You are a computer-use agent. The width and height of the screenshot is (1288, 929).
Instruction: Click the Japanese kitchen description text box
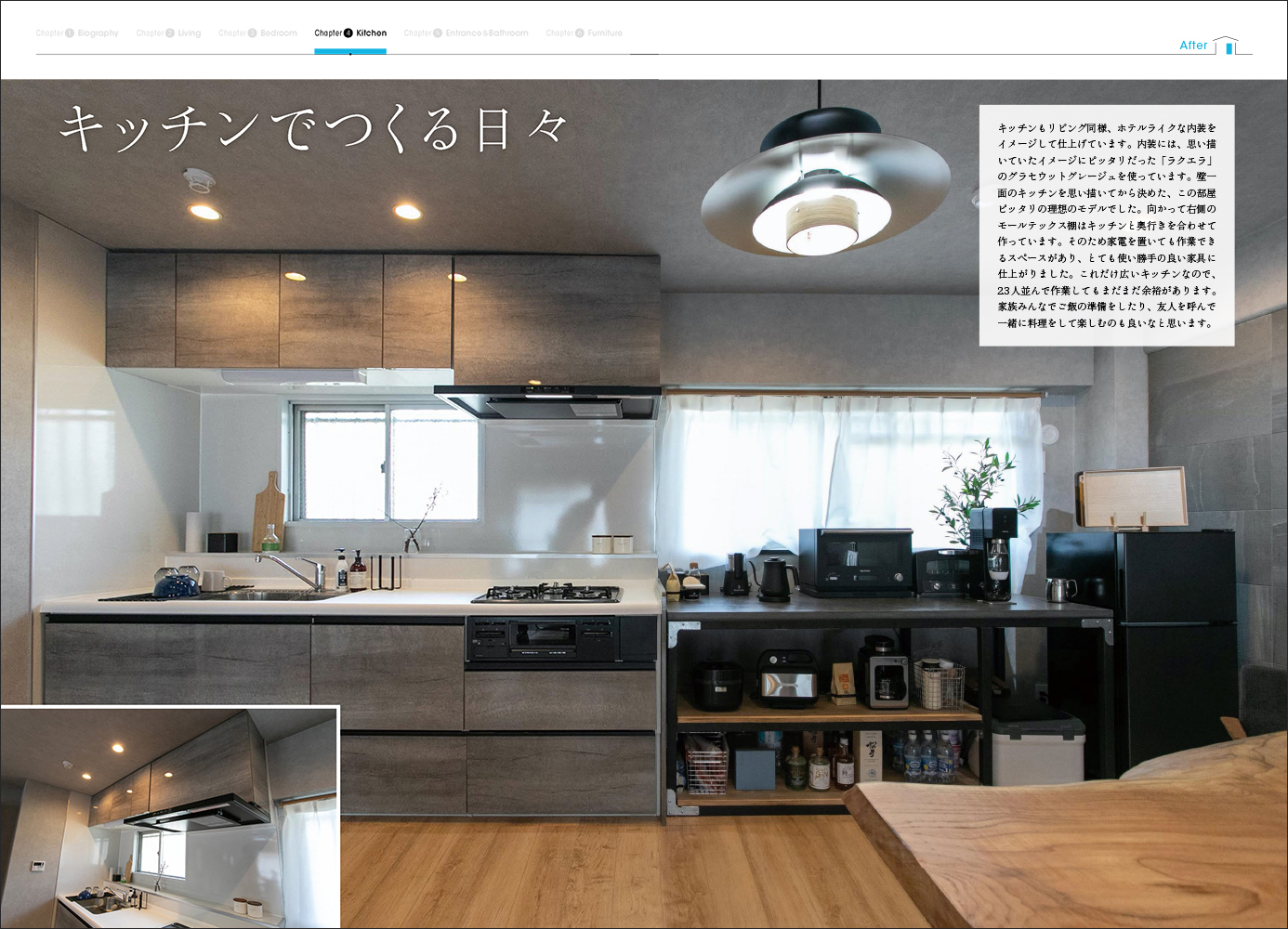tap(1106, 226)
